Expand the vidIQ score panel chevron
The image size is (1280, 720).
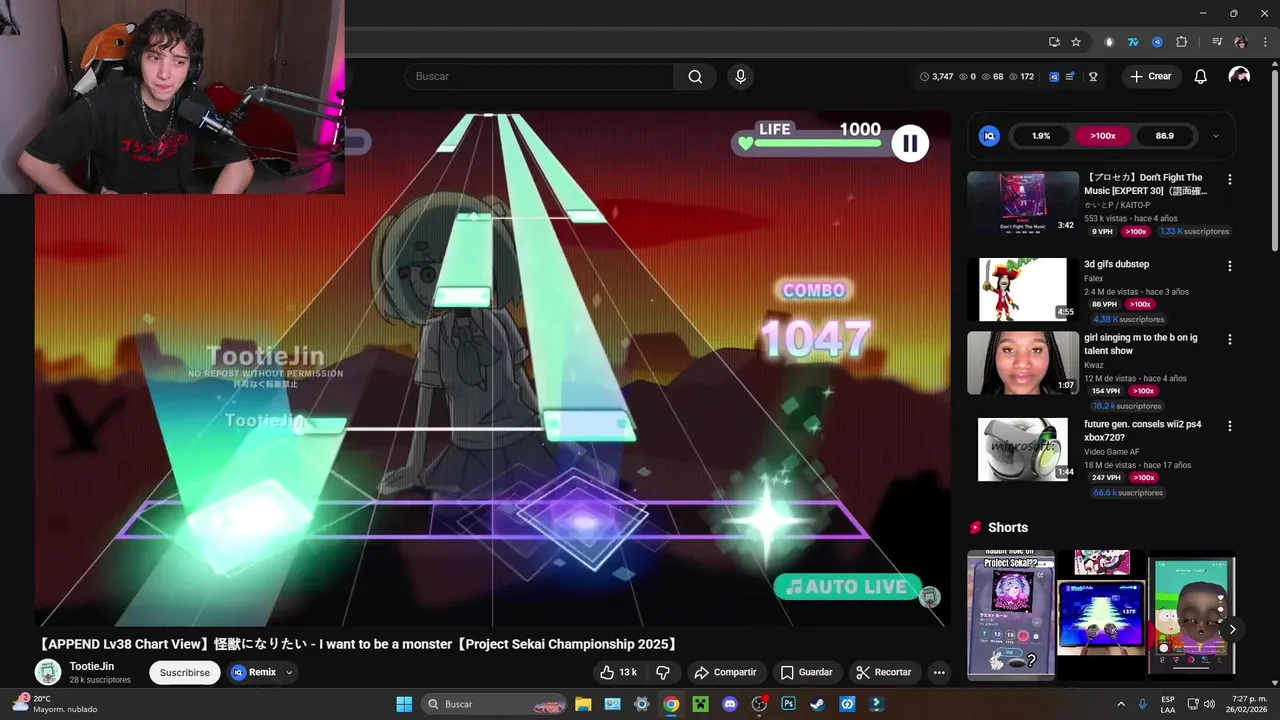[x=1216, y=136]
